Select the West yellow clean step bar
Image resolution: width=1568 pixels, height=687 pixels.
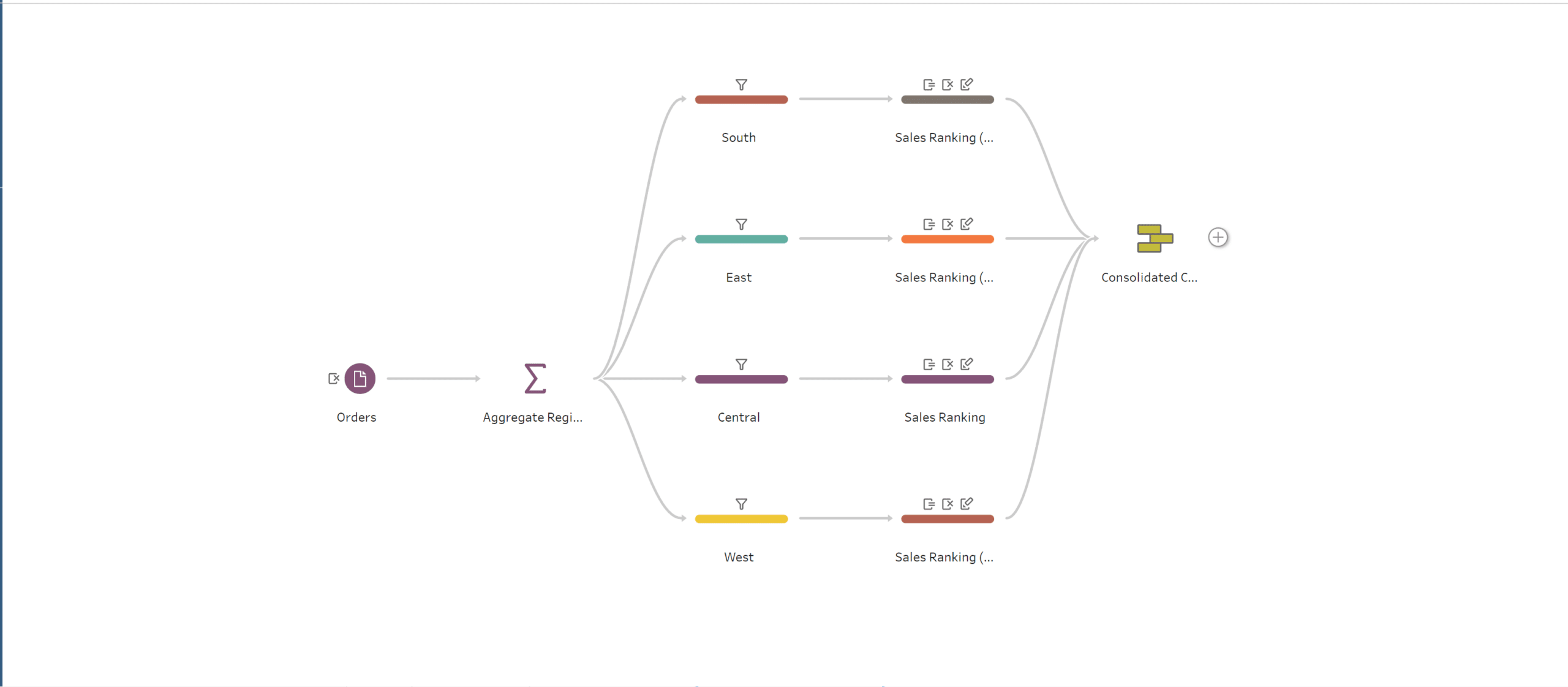point(741,519)
